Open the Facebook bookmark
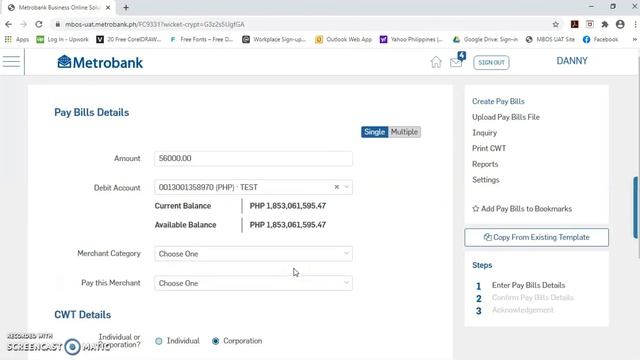 click(600, 39)
